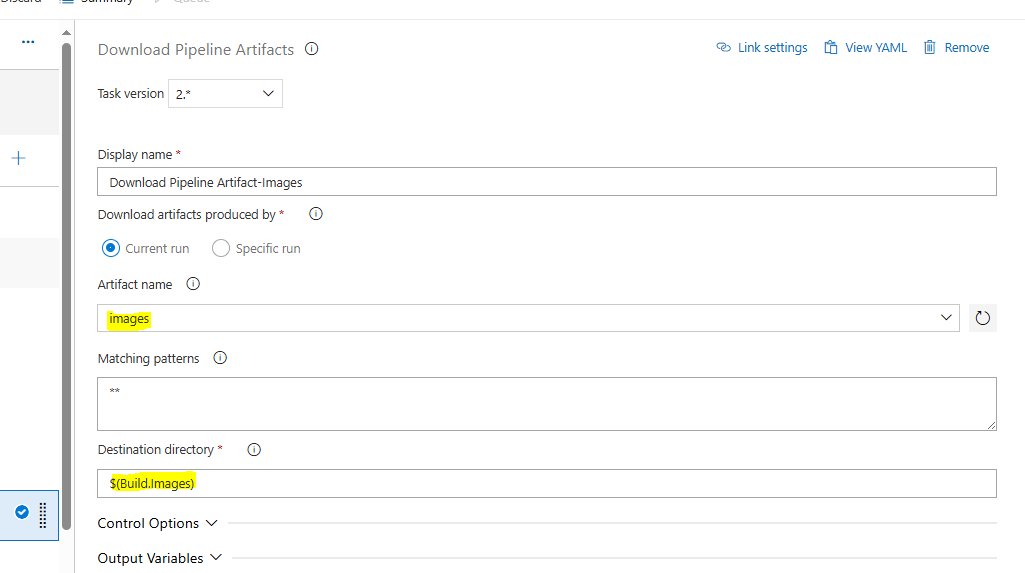Open the ellipsis more options menu

tap(27, 42)
